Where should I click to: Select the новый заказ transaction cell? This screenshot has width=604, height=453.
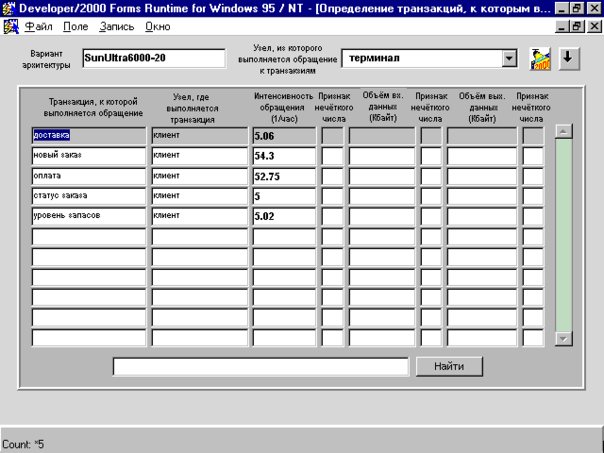point(89,156)
